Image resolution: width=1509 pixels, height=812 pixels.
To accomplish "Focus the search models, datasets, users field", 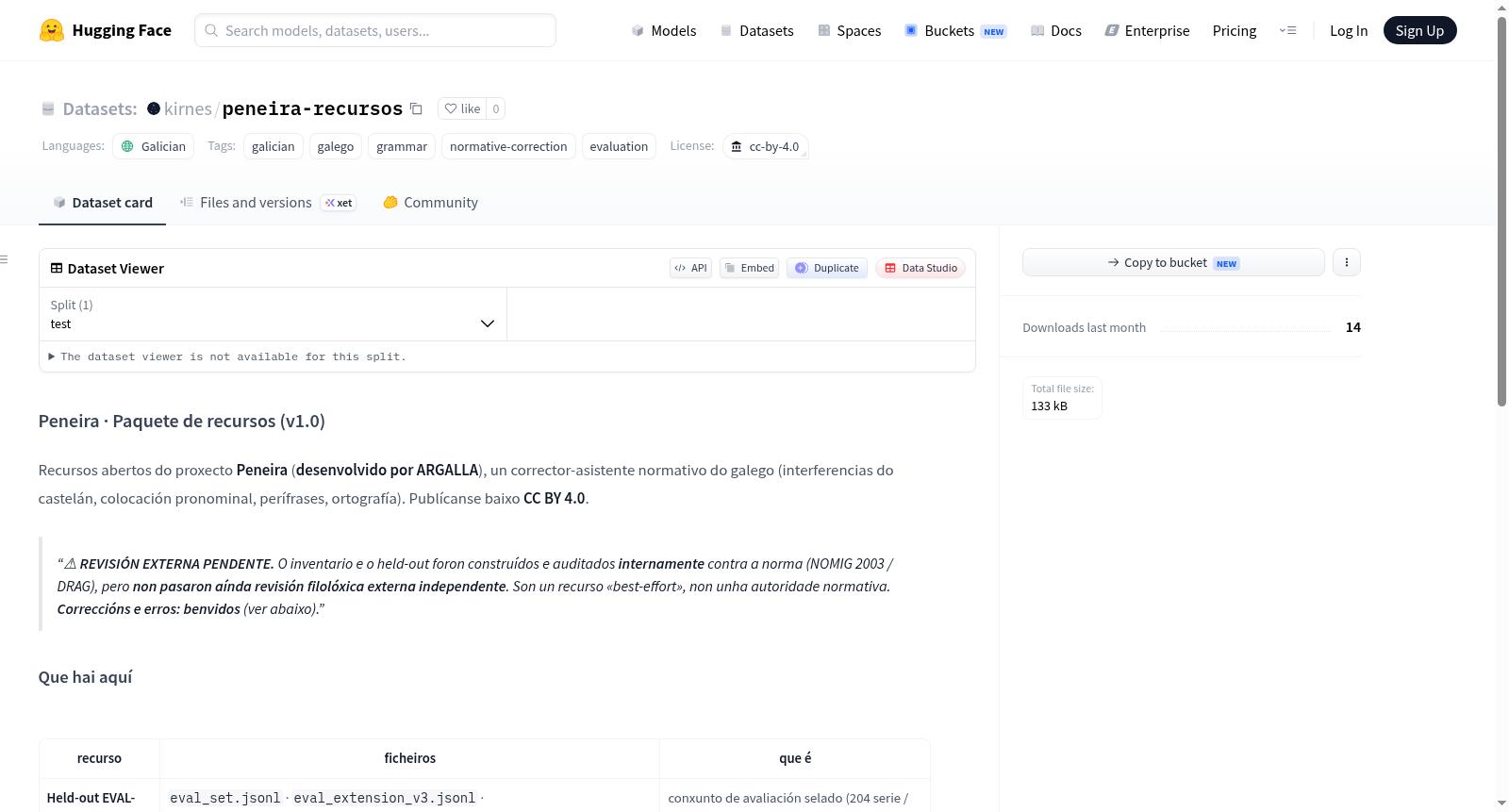I will pos(375,30).
